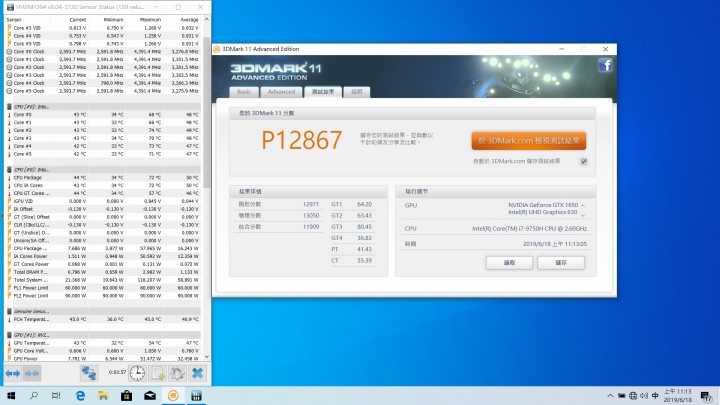The width and height of the screenshot is (720, 405).
Task: Close HWiNFO sensors with blue X icon
Action: coord(197,373)
